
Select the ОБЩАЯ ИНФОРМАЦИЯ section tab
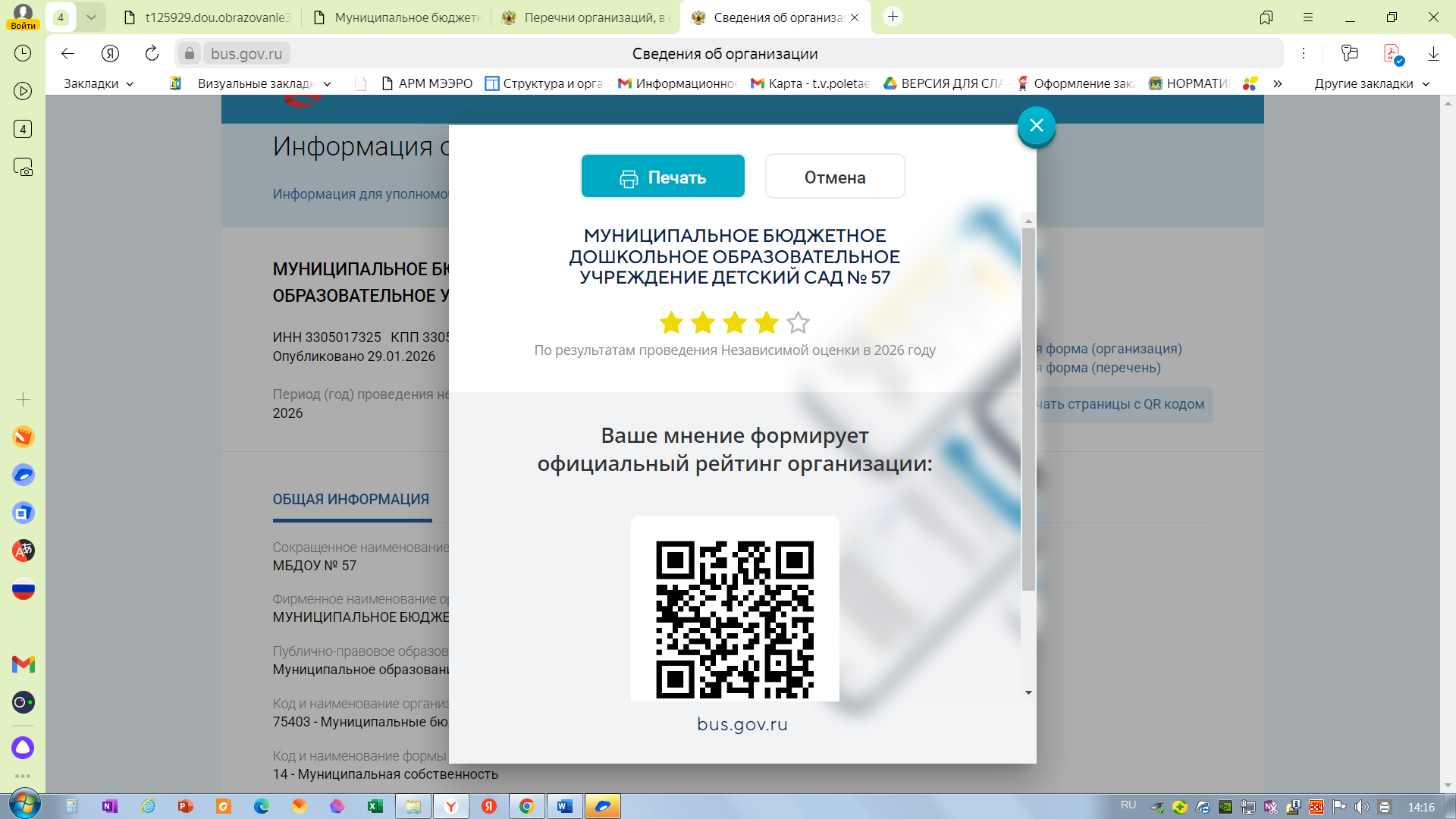[351, 499]
